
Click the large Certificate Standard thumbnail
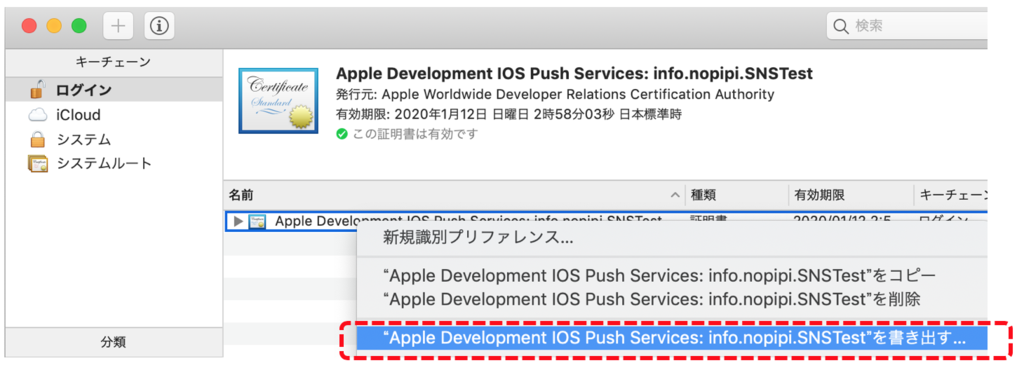click(x=278, y=100)
